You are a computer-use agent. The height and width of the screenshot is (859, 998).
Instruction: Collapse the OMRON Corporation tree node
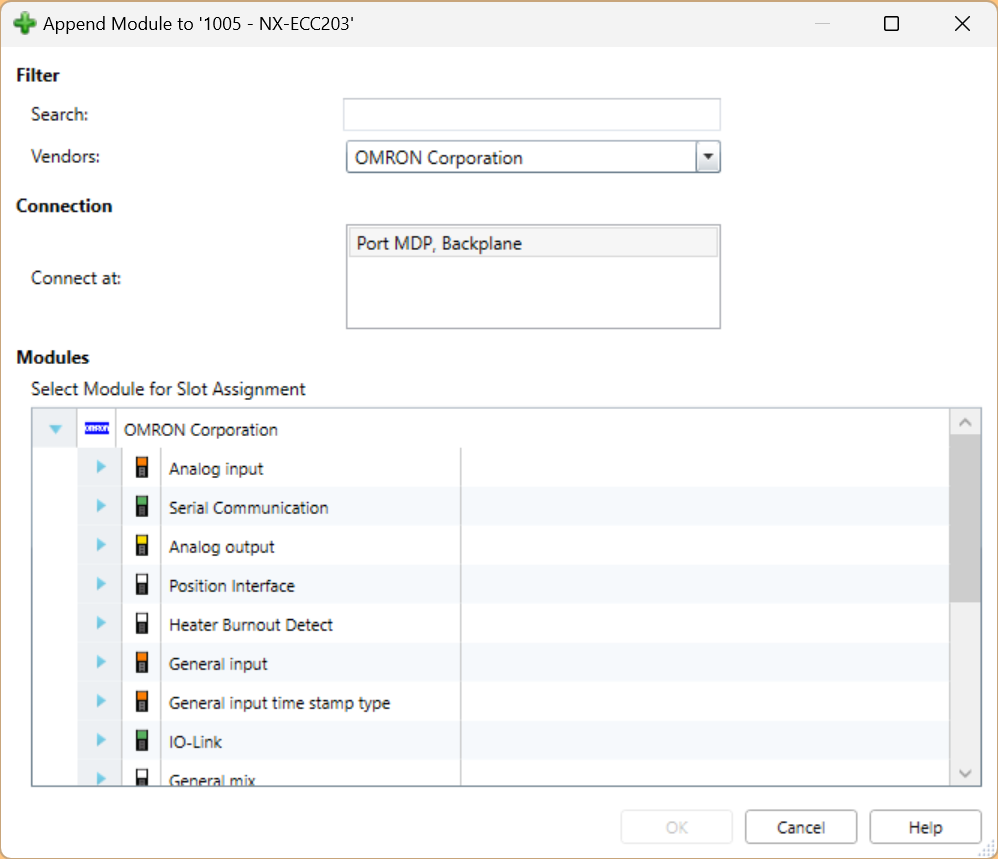point(55,430)
